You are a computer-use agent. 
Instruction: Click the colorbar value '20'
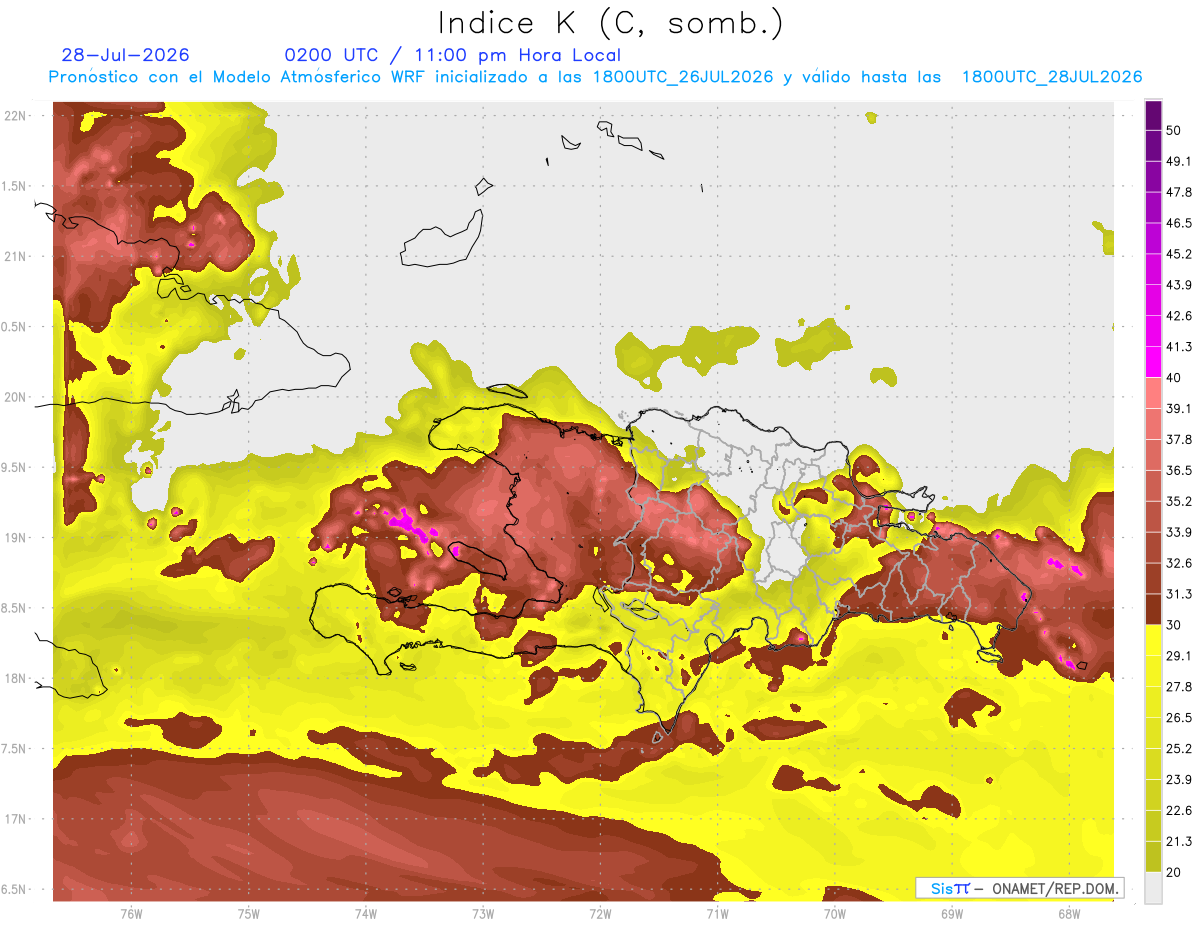tap(1175, 871)
